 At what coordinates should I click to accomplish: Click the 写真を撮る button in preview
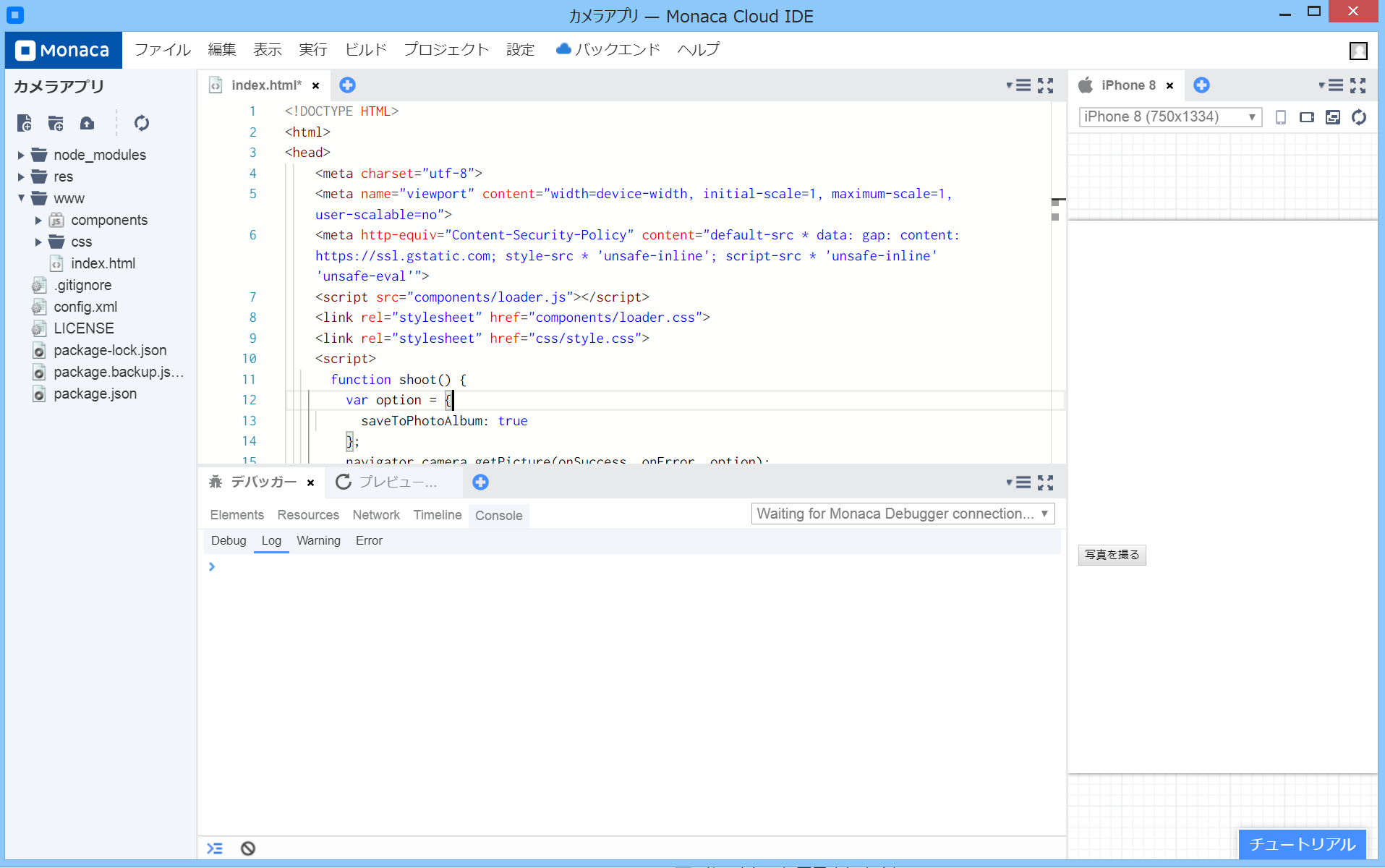coord(1112,555)
